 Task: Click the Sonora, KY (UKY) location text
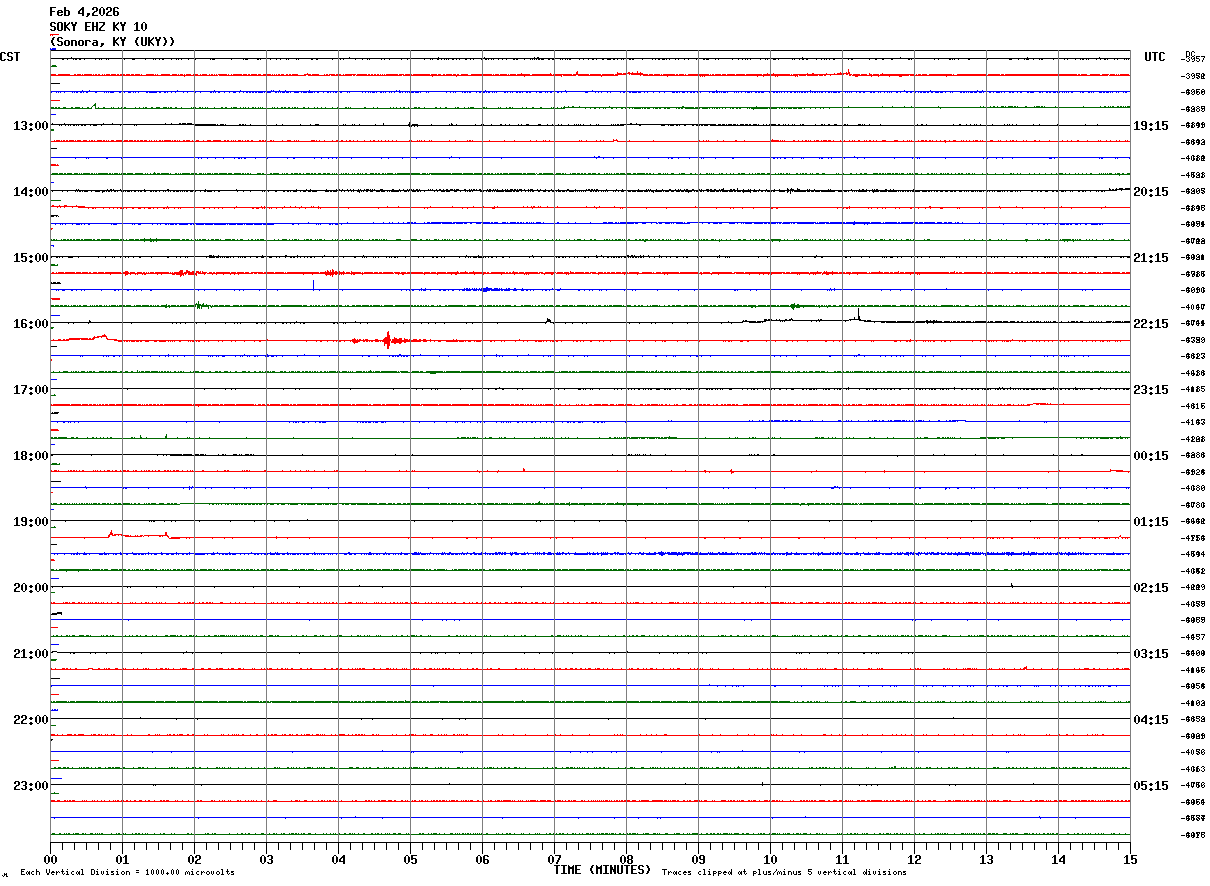coord(112,42)
